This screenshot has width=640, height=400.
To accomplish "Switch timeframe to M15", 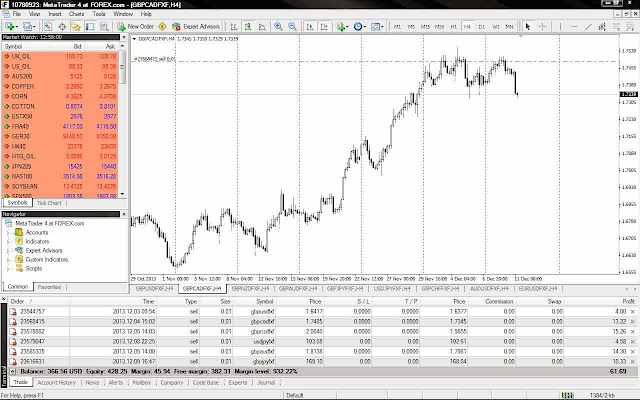I will pos(425,27).
